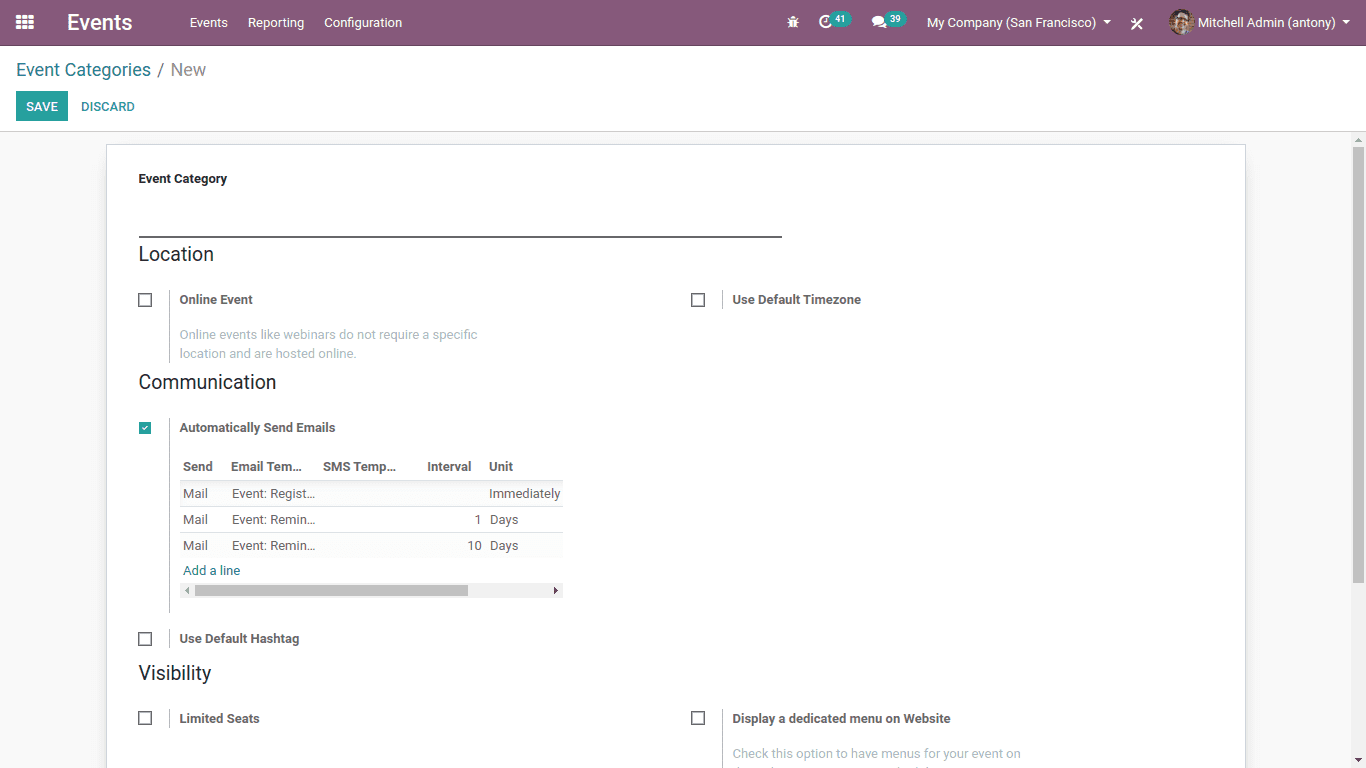1366x768 pixels.
Task: Click Days unit in interval 1 row
Action: pyautogui.click(x=504, y=520)
